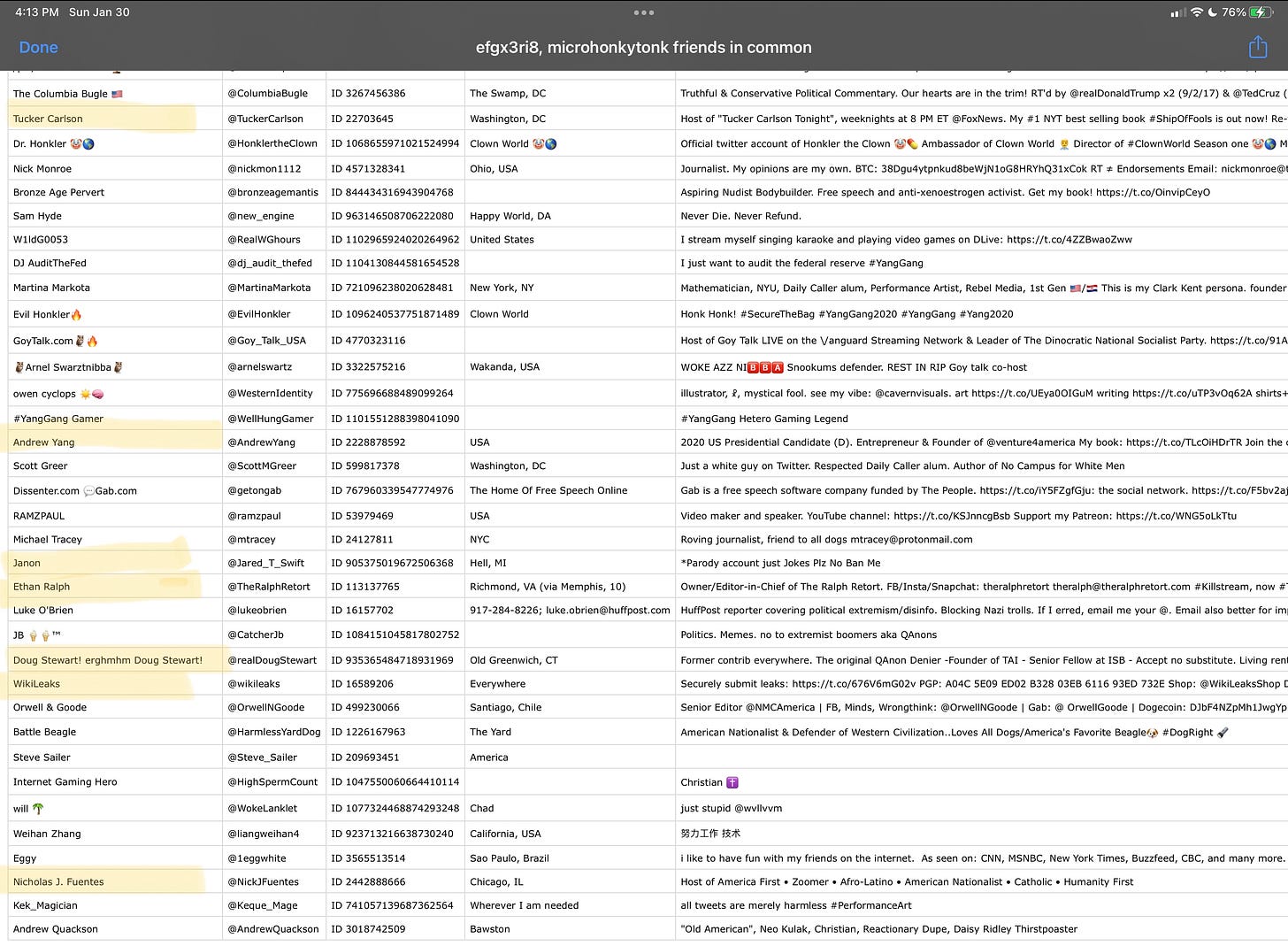Screen dimensions: 1288x946
Task: Select the @ScottMGreer handle
Action: pyautogui.click(x=262, y=465)
